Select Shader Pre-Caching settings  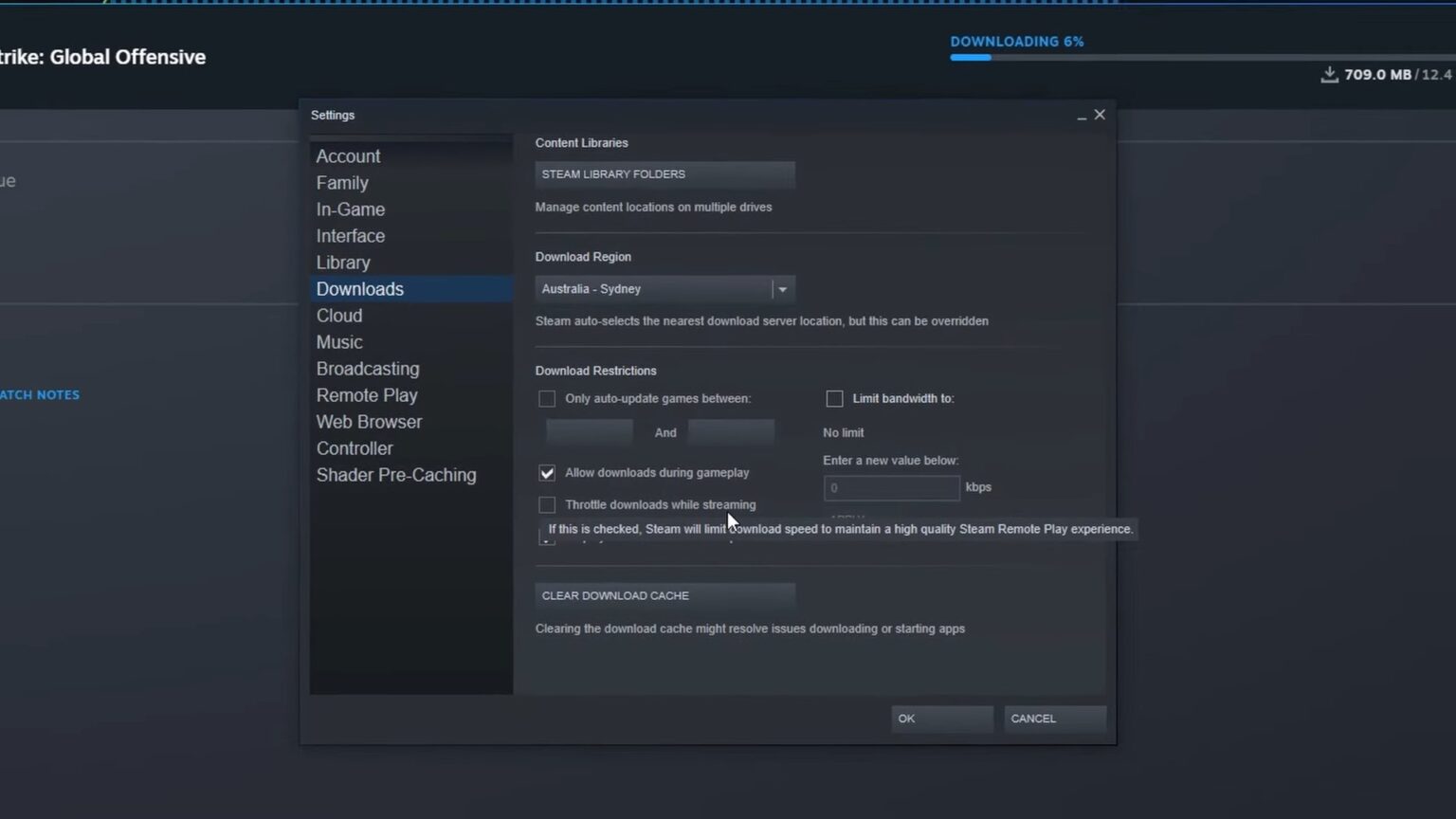pos(396,474)
